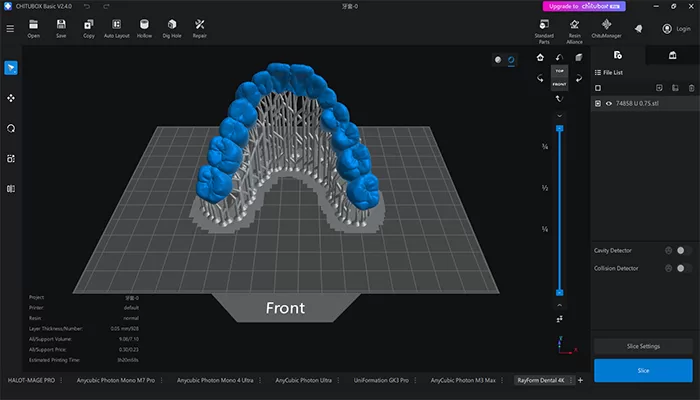The height and width of the screenshot is (400, 700).
Task: Open Standard Parts
Action: click(544, 31)
